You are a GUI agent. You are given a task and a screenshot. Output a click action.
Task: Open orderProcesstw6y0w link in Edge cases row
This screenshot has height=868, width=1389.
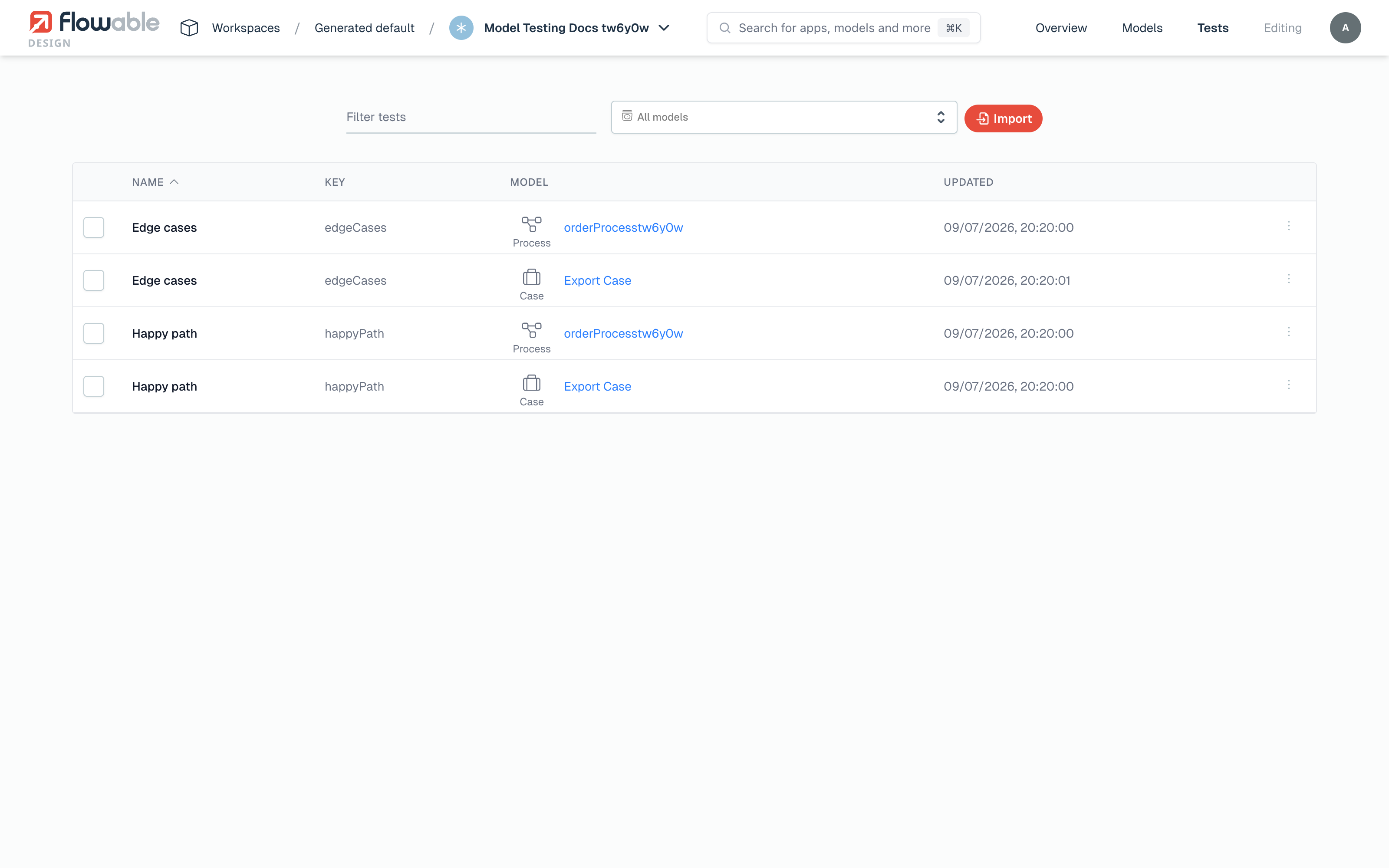[623, 227]
